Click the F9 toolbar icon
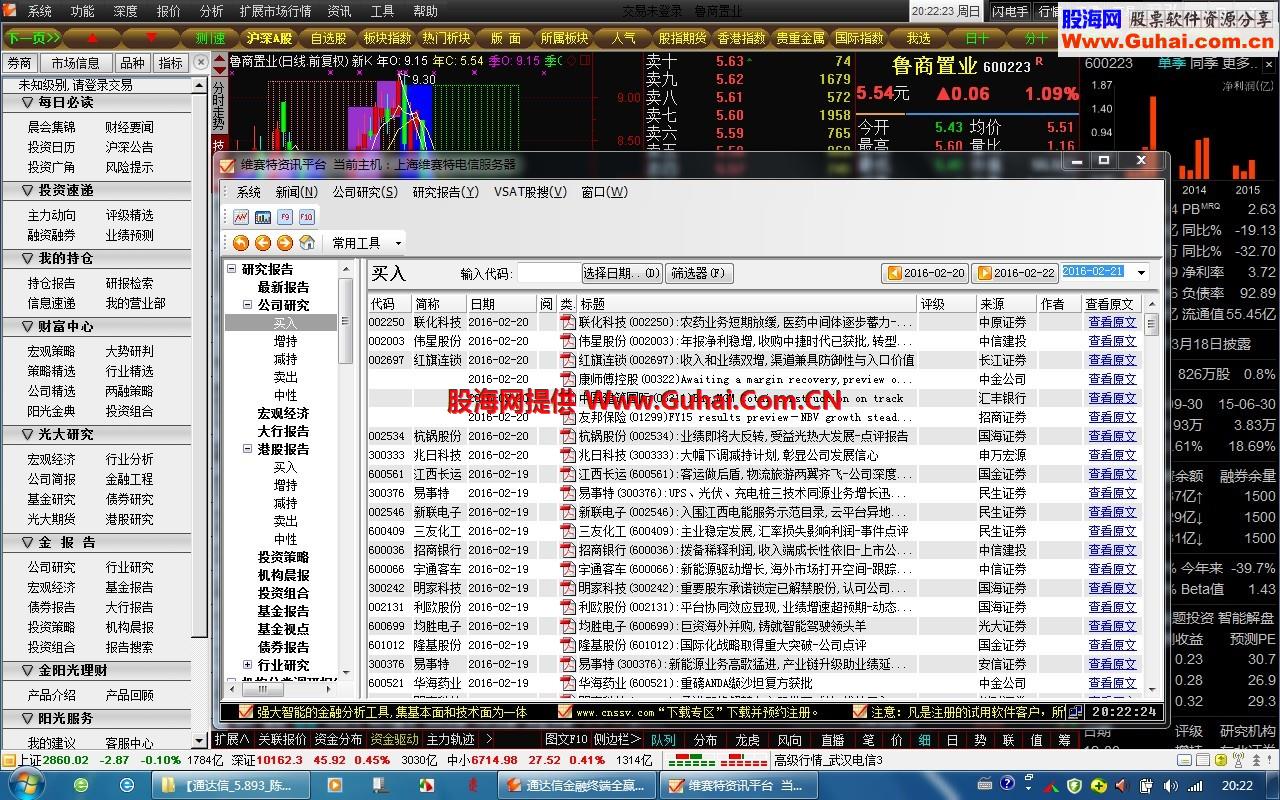This screenshot has height=800, width=1280. tap(285, 217)
